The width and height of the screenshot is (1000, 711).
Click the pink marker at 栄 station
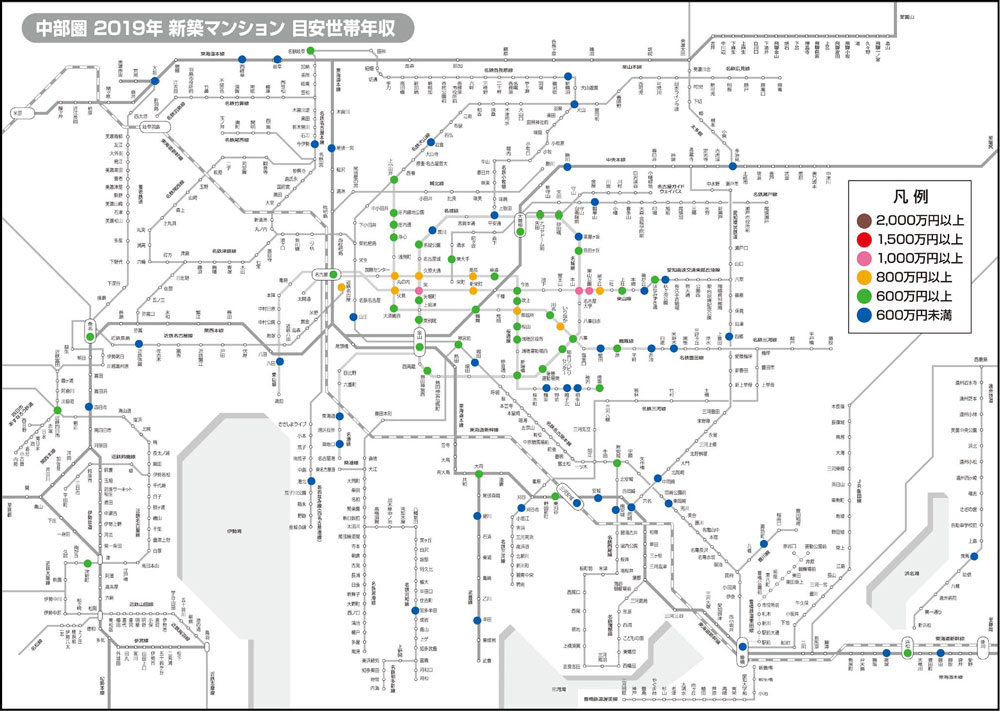(420, 291)
